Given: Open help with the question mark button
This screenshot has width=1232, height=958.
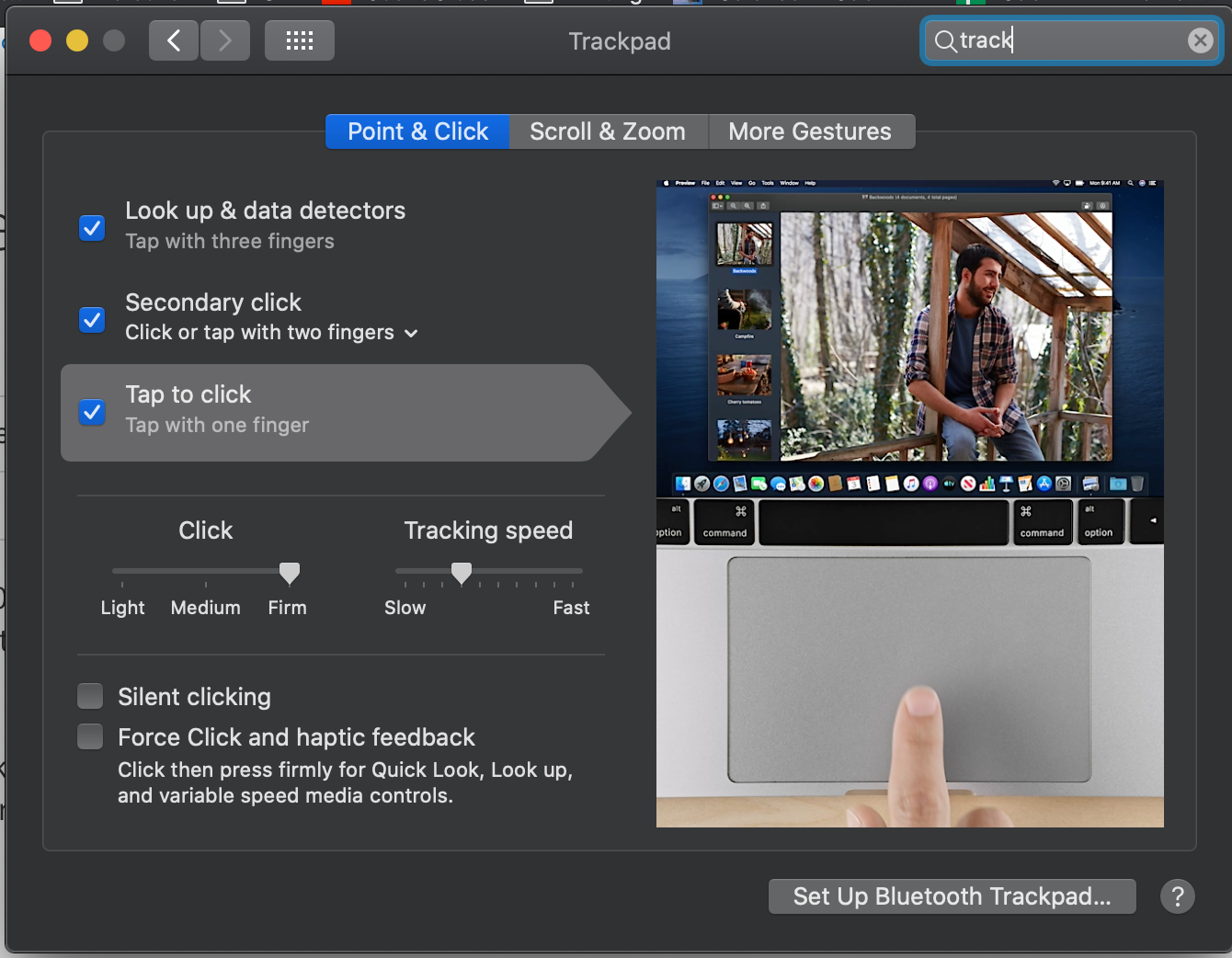Looking at the screenshot, I should click(1178, 896).
